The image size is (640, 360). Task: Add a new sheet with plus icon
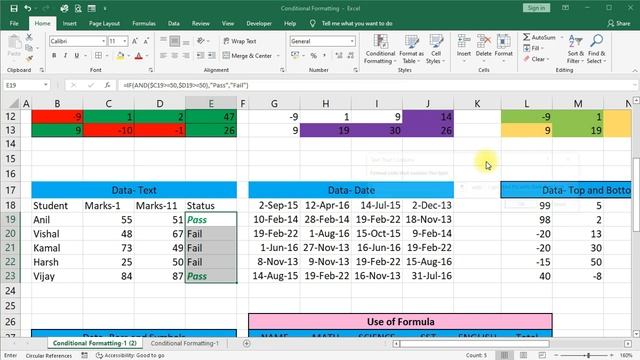coord(247,344)
